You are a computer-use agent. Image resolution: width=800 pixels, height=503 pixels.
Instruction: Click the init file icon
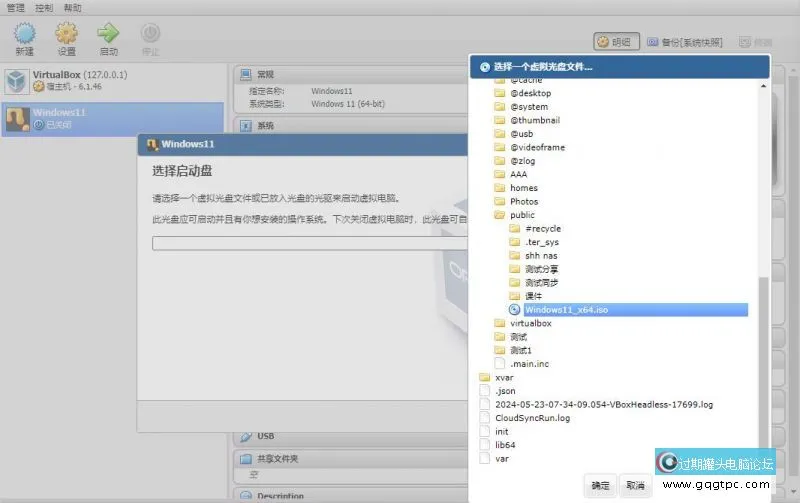(485, 431)
